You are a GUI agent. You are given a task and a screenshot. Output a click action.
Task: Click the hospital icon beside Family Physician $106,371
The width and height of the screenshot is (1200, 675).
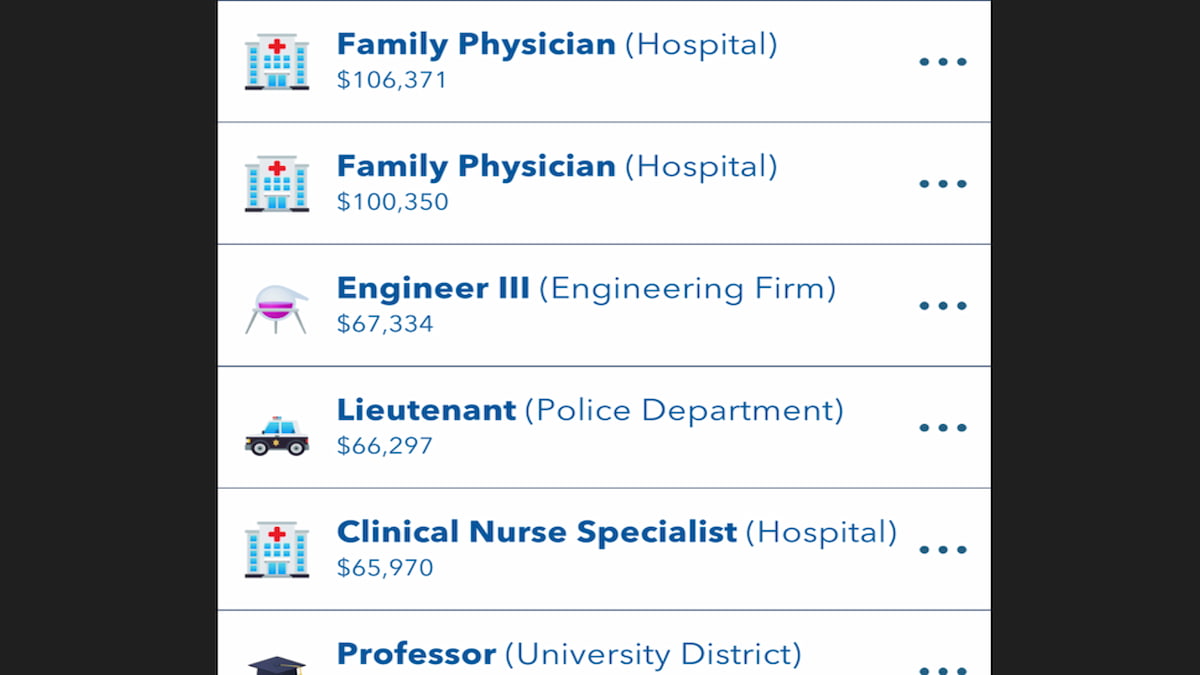[x=277, y=60]
